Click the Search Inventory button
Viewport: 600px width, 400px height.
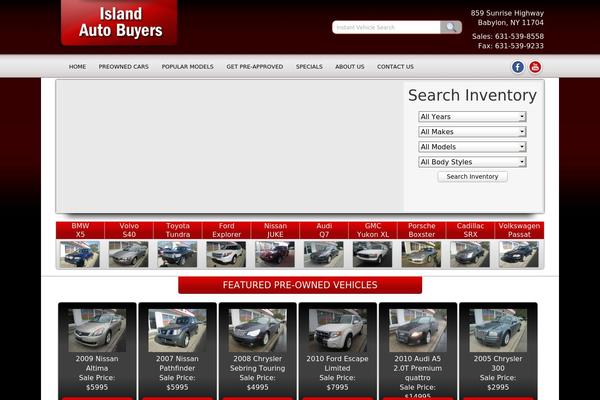[x=472, y=176]
